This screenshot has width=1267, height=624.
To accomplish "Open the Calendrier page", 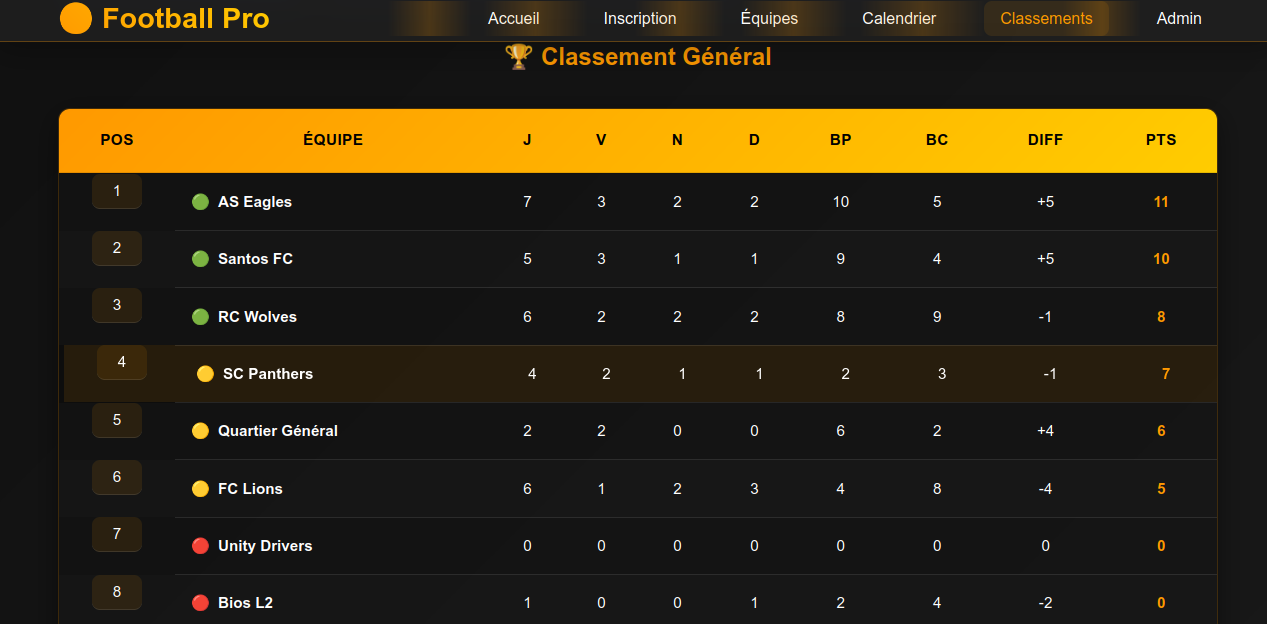I will point(899,18).
